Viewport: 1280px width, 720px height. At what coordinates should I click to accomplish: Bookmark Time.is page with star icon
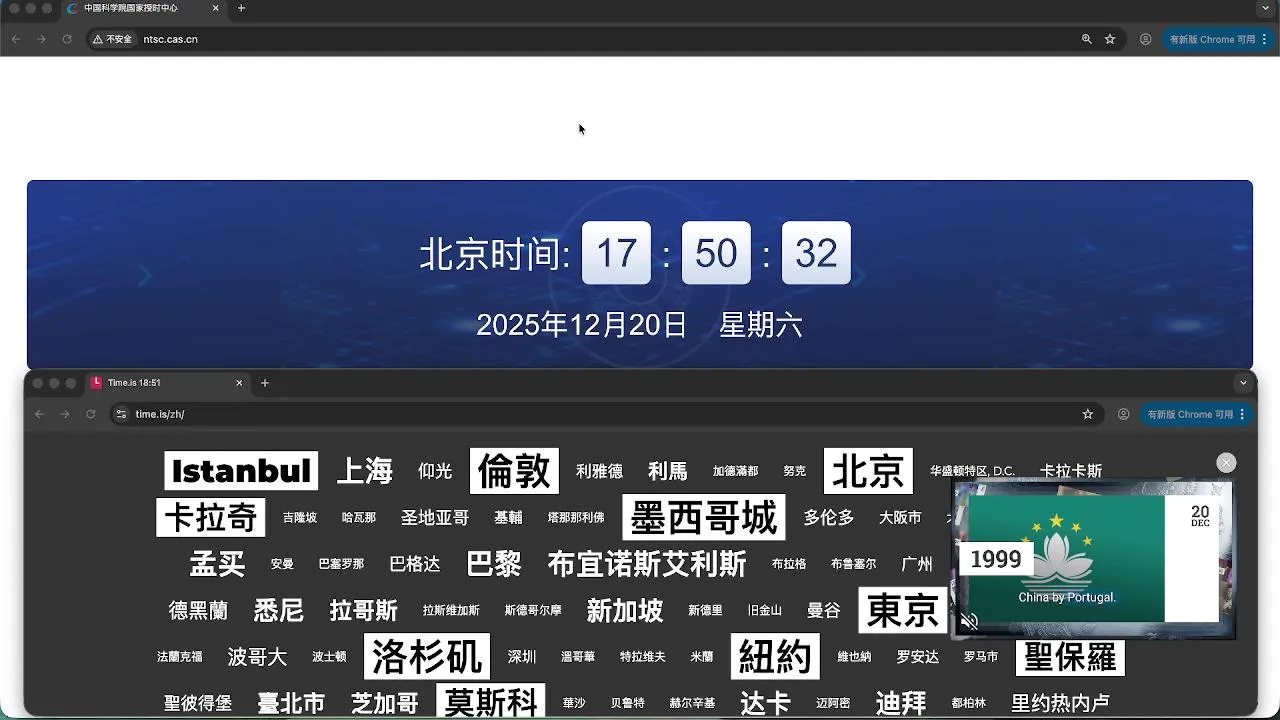[1088, 414]
